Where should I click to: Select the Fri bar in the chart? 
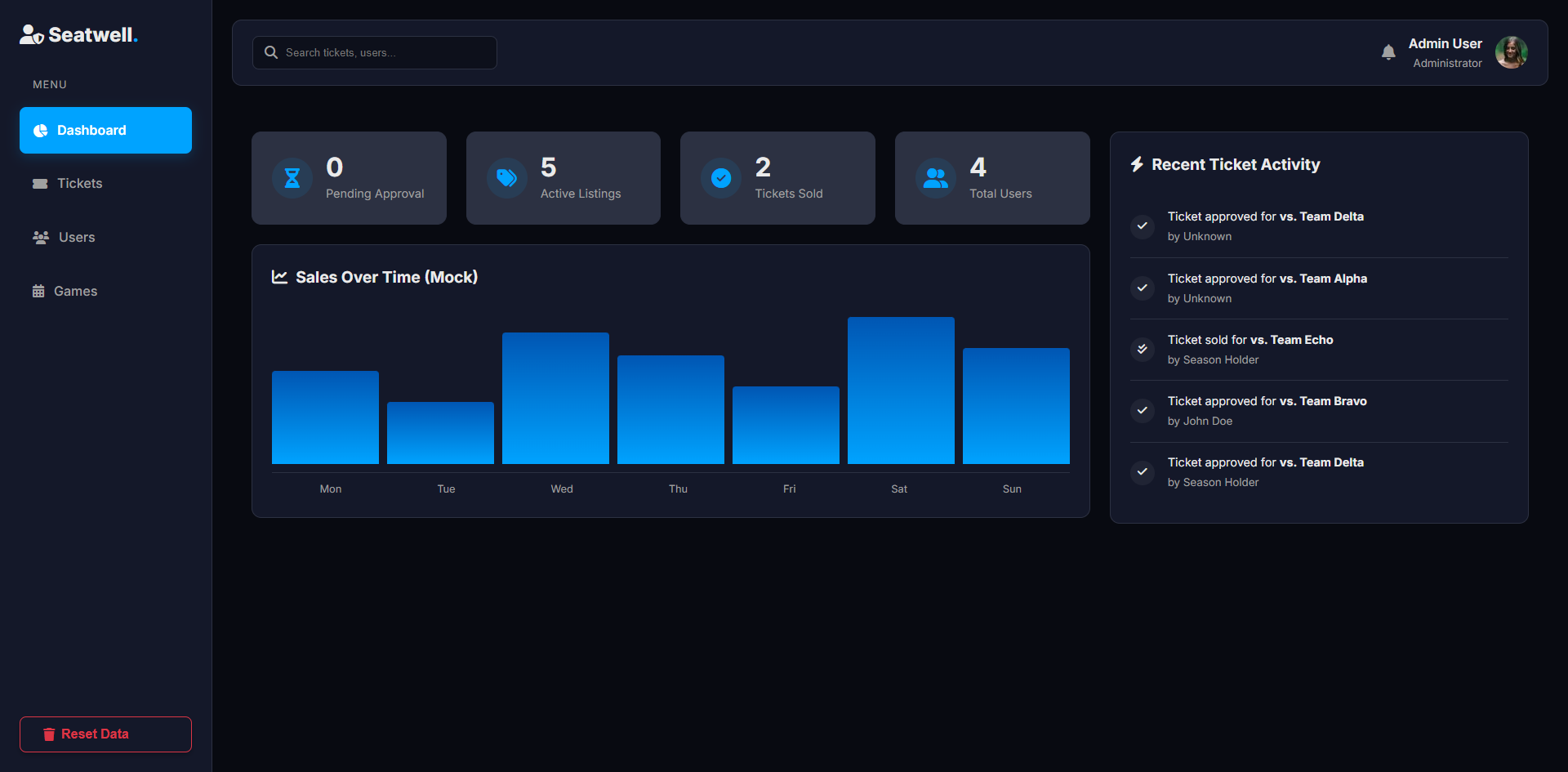(x=786, y=425)
